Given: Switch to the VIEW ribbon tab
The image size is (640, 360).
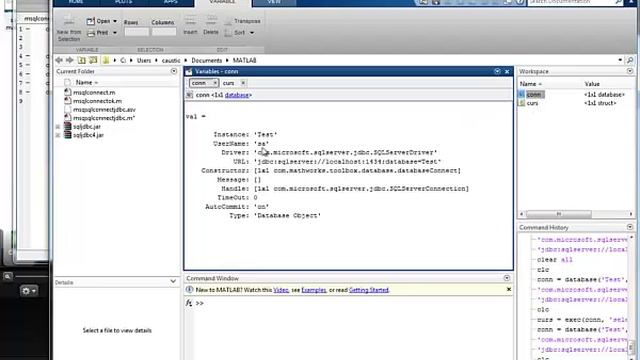Looking at the screenshot, I should (274, 2).
